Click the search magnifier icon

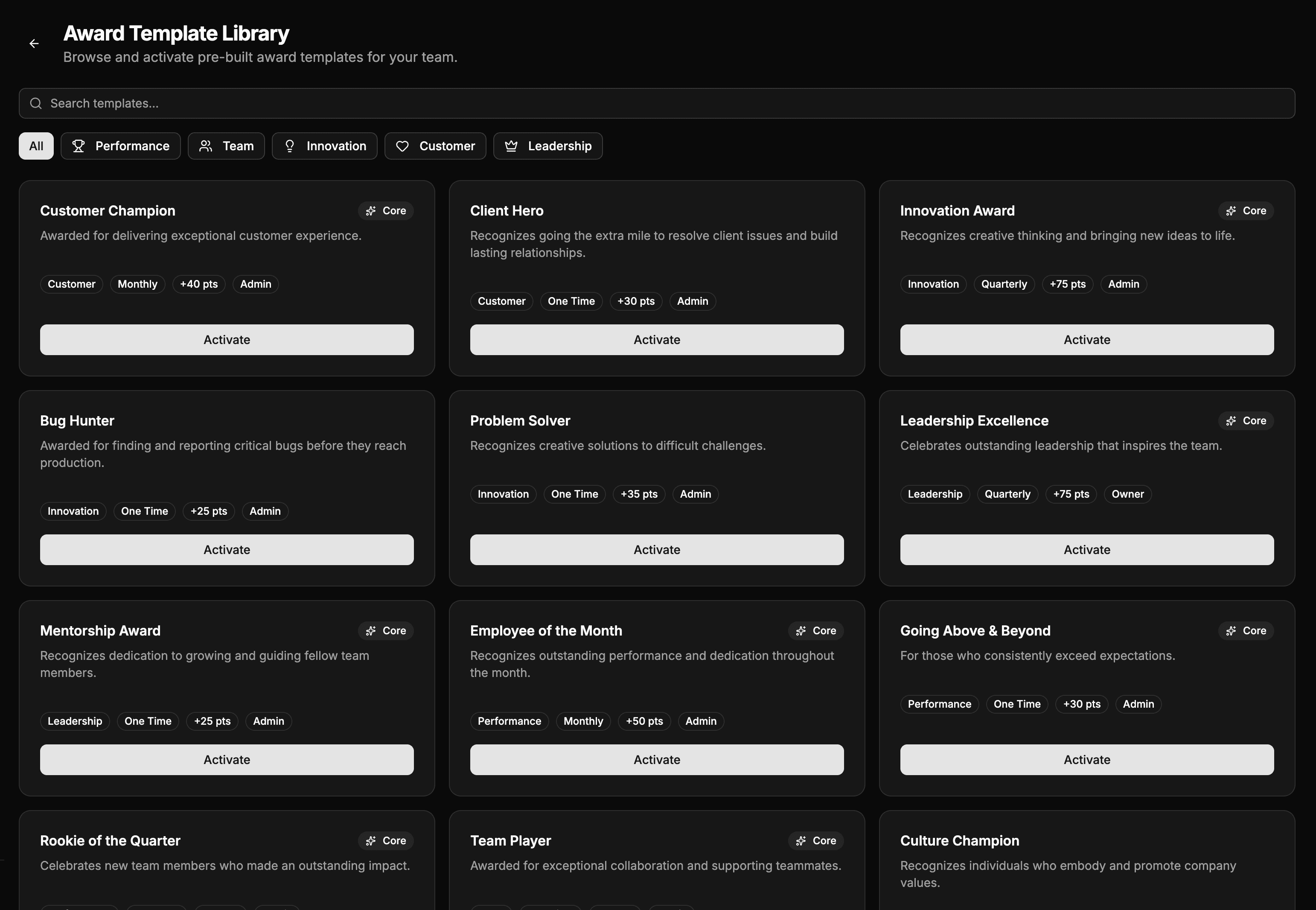(x=36, y=103)
